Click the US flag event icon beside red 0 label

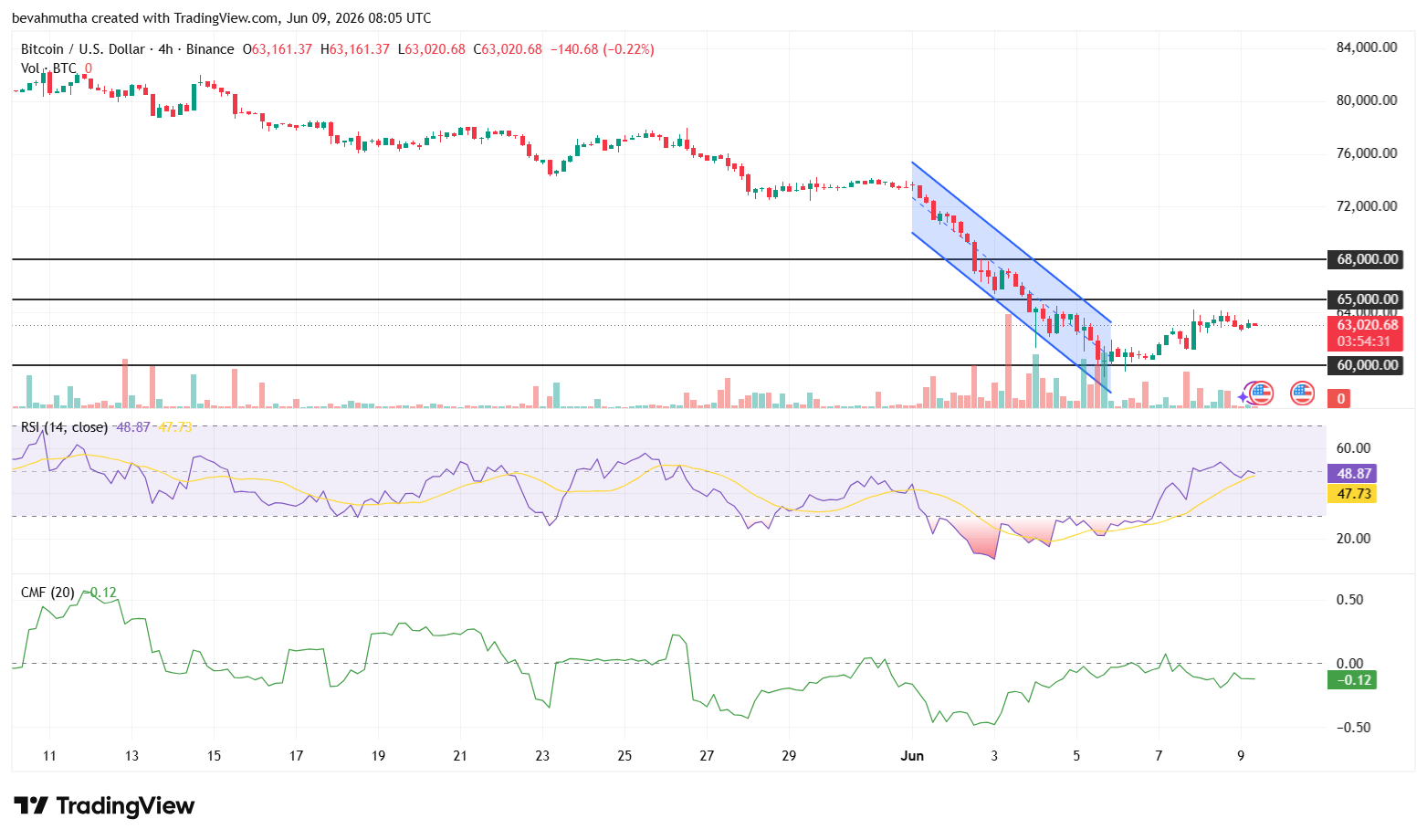pos(1302,394)
